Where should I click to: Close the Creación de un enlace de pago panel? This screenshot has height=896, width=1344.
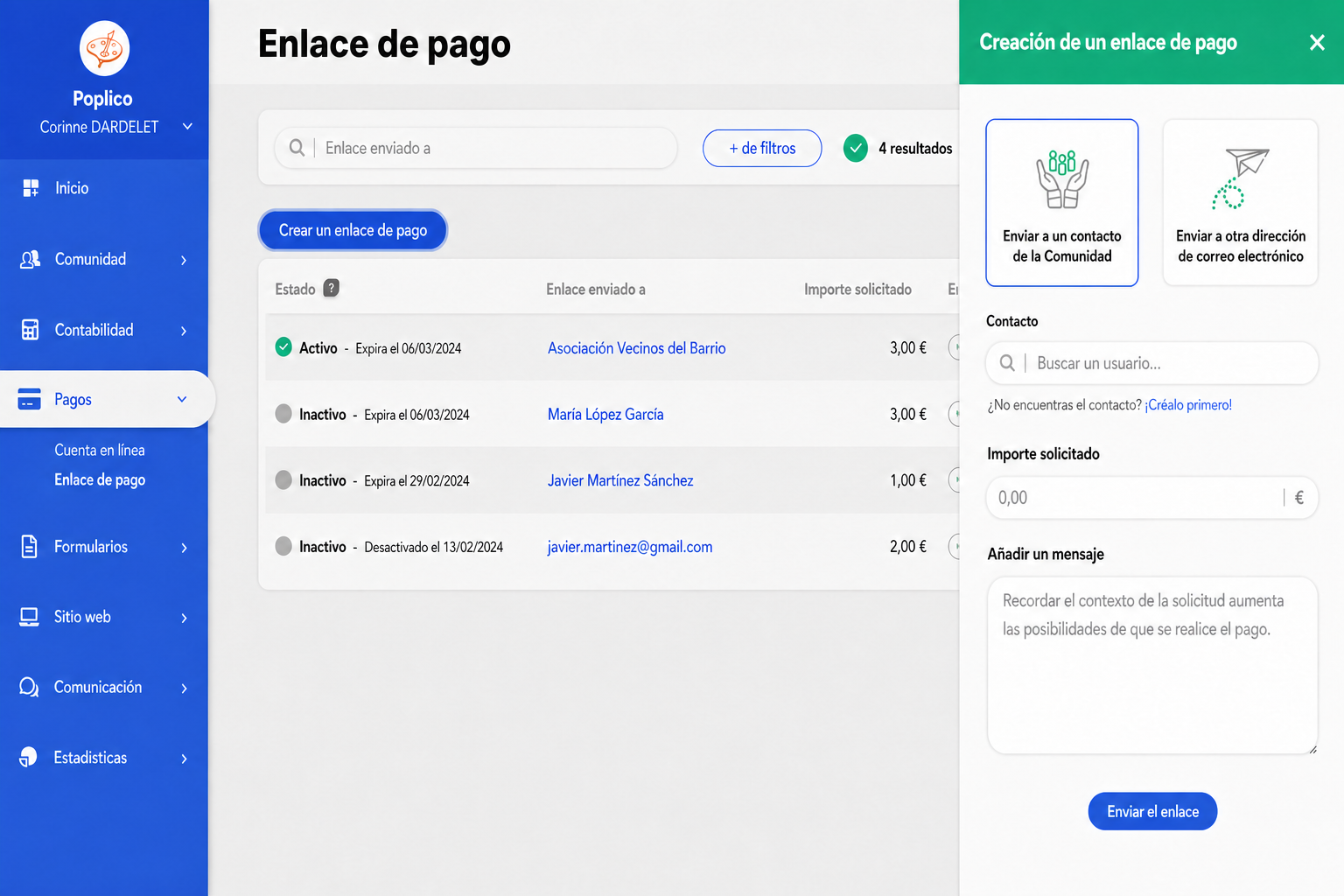1317,42
